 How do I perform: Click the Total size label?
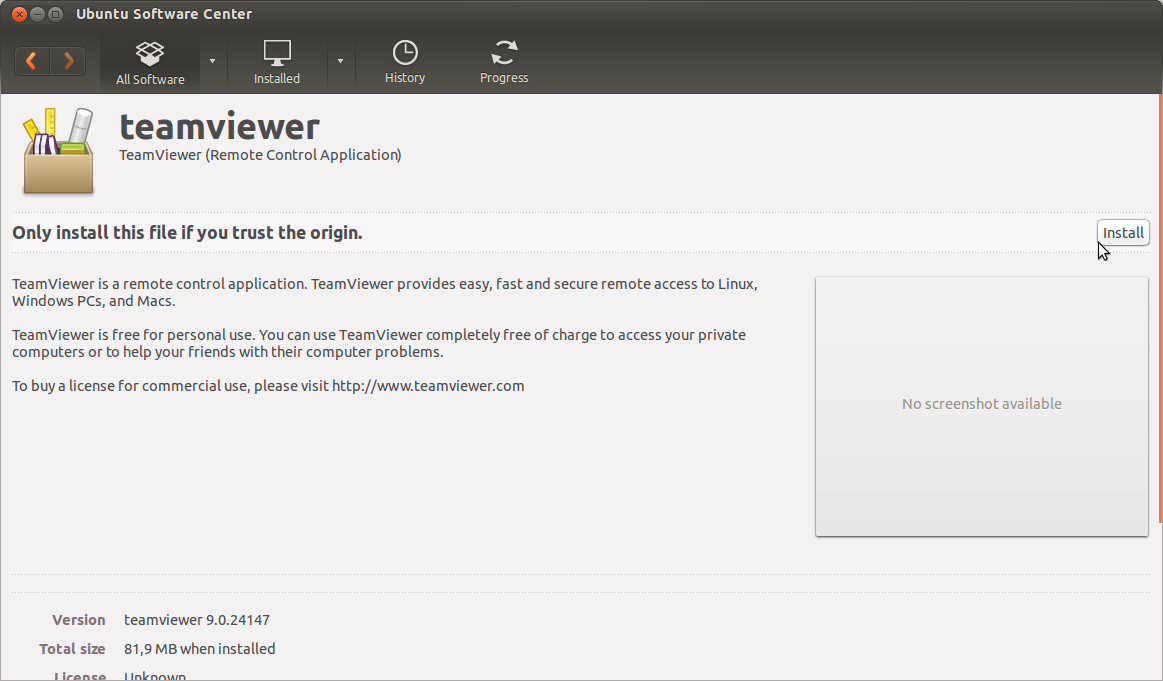click(72, 648)
